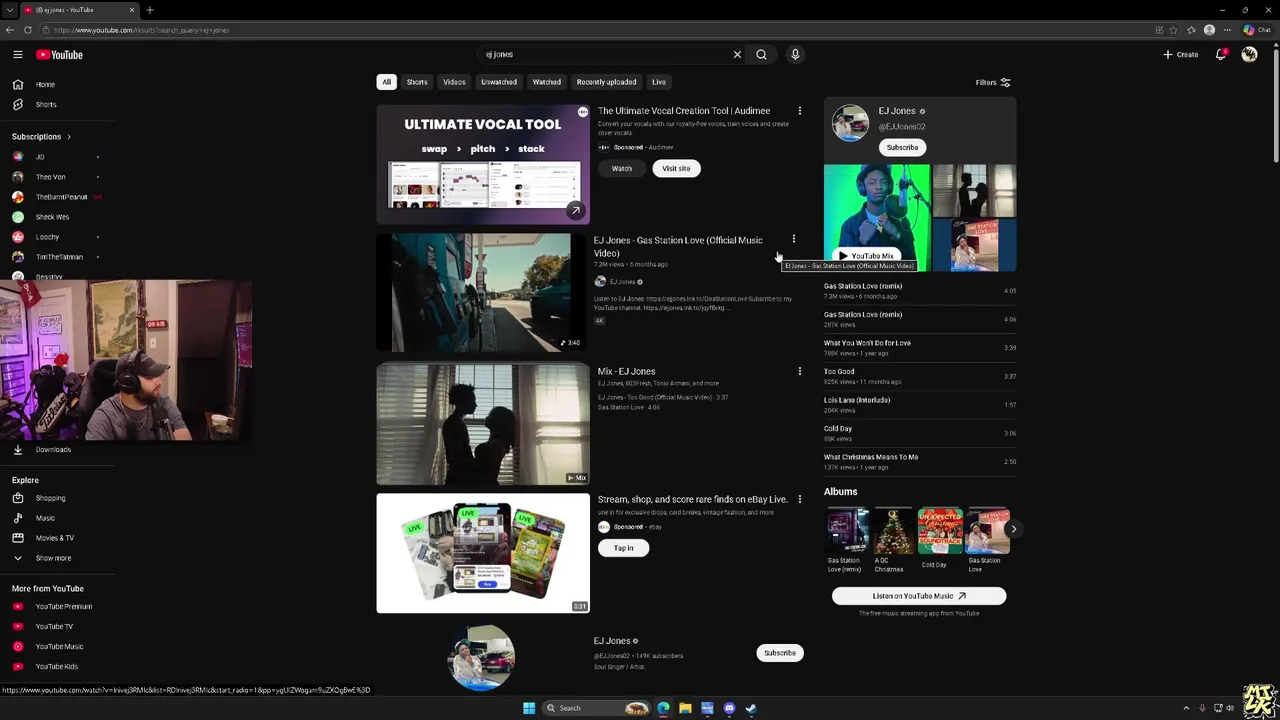Open the YouTube hamburger guide menu

coord(18,55)
